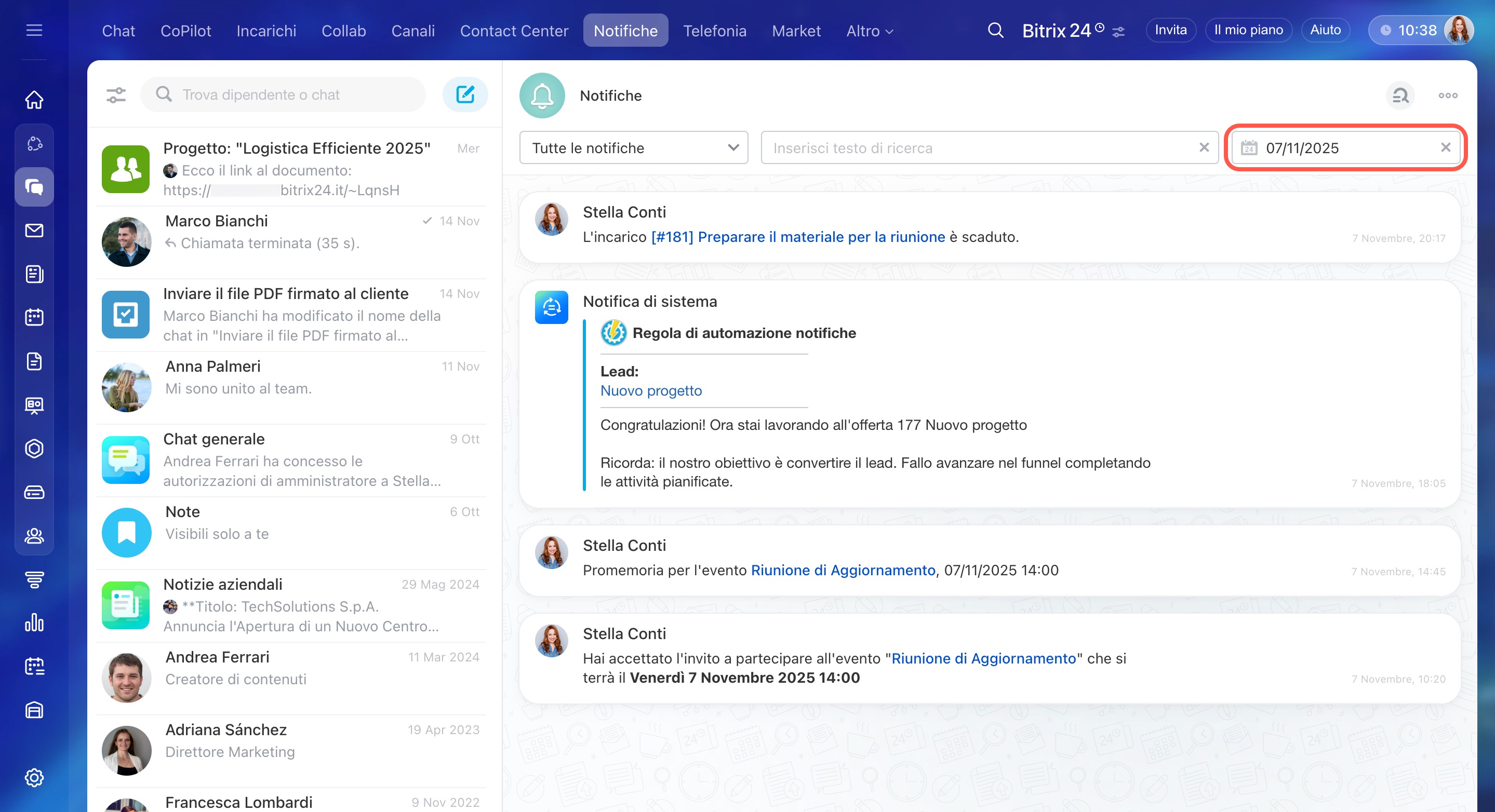Click the settings gear in the sidebar
The height and width of the screenshot is (812, 1495).
(x=34, y=777)
